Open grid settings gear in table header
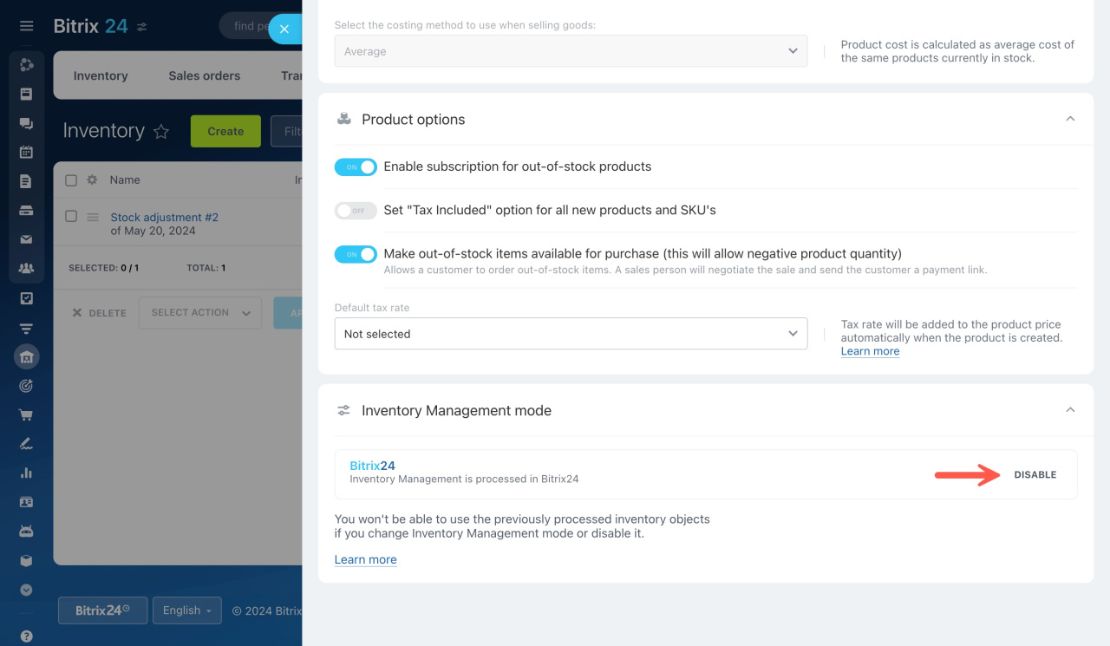This screenshot has width=1110, height=646. click(x=92, y=180)
